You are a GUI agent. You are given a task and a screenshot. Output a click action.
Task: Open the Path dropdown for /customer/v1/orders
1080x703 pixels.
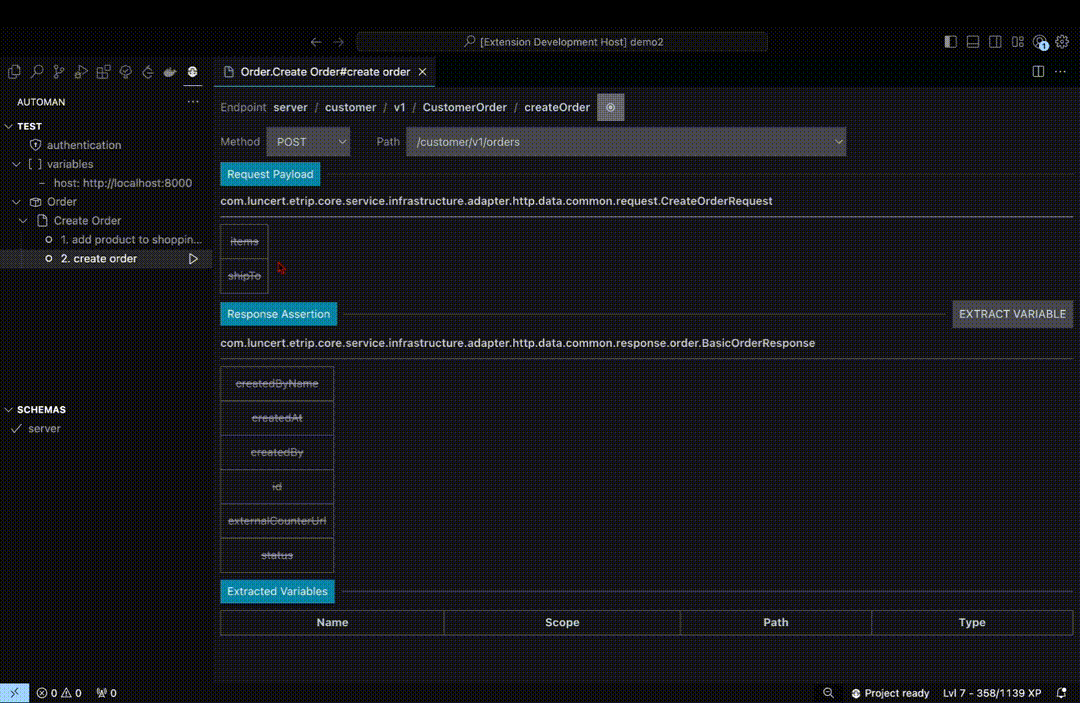coord(627,141)
